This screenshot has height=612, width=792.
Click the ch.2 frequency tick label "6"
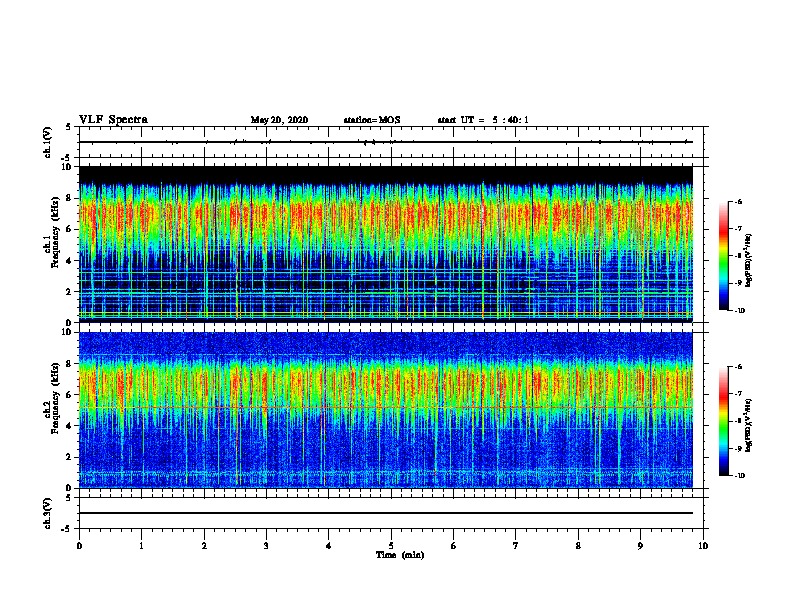(70, 395)
